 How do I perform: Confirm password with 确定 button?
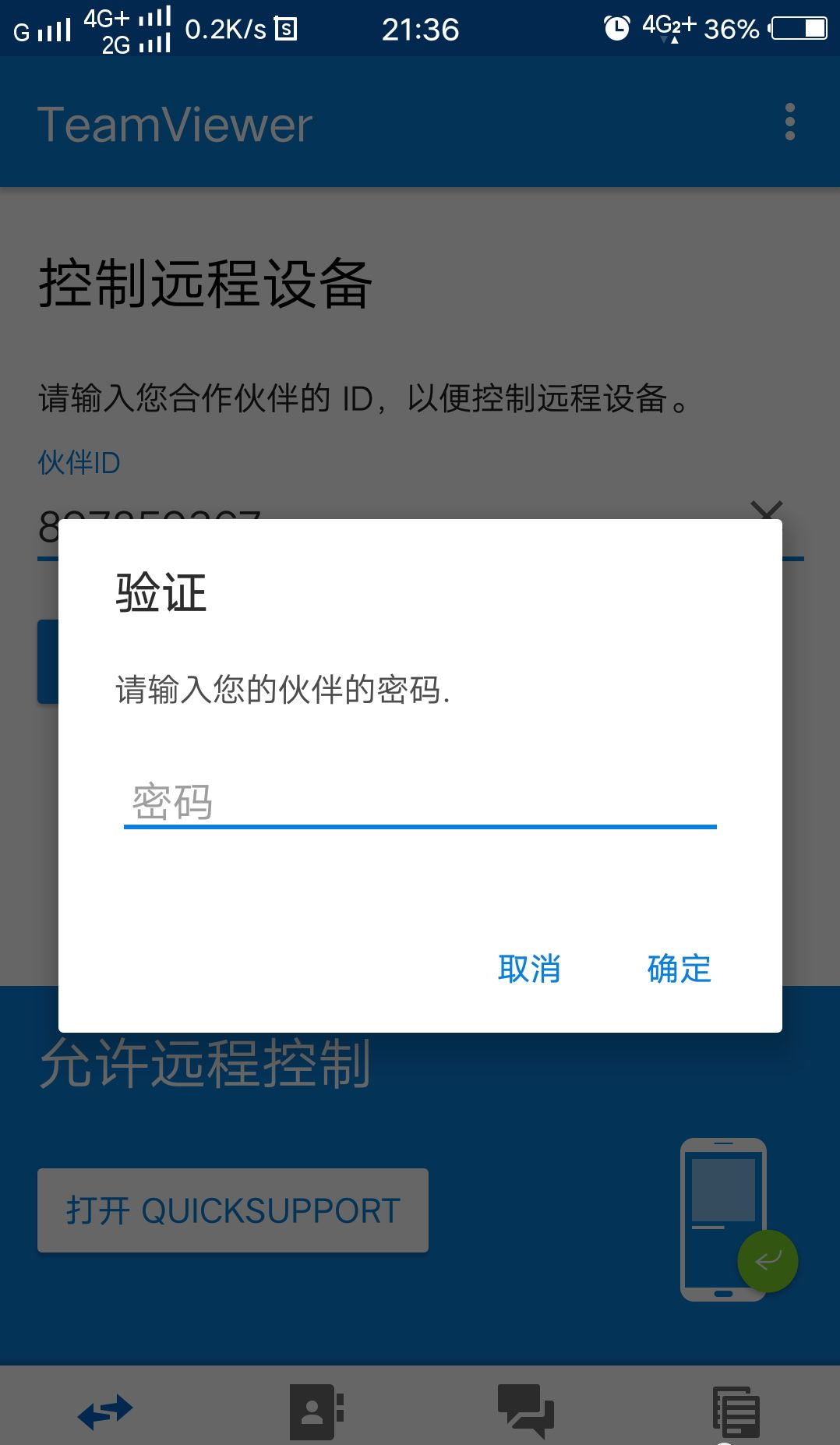pos(679,969)
